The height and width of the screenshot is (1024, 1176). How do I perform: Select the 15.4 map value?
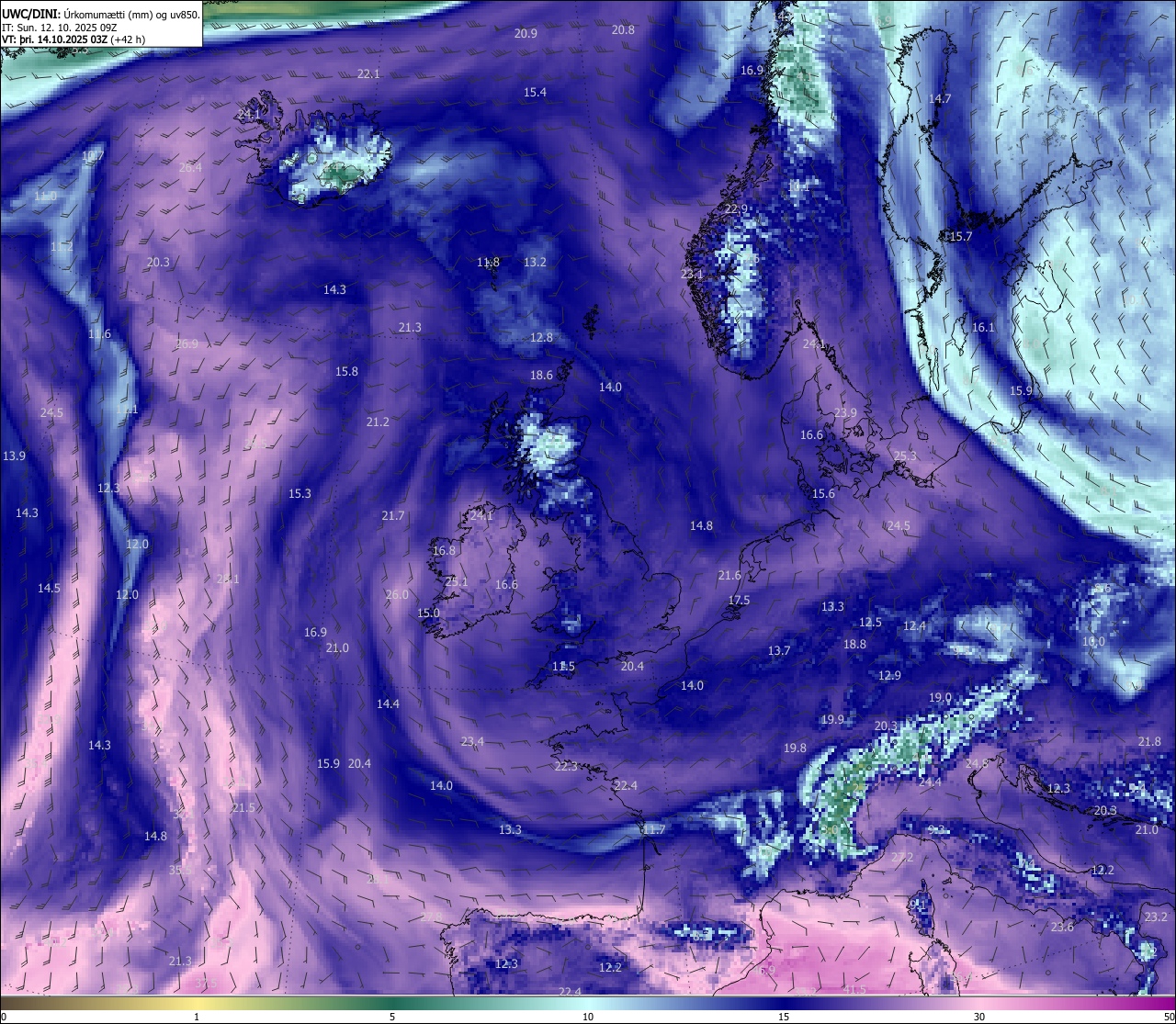(x=535, y=92)
